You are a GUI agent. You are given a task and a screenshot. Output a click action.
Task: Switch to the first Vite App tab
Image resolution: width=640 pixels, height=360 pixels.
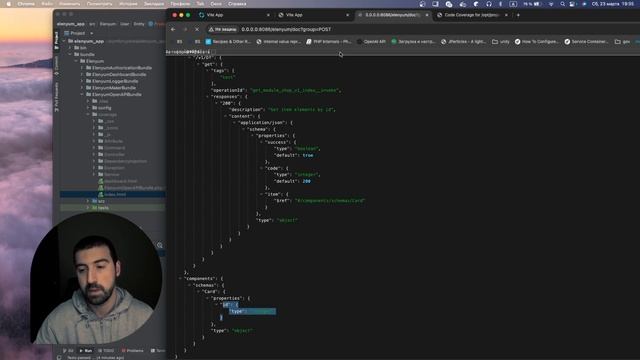click(234, 15)
